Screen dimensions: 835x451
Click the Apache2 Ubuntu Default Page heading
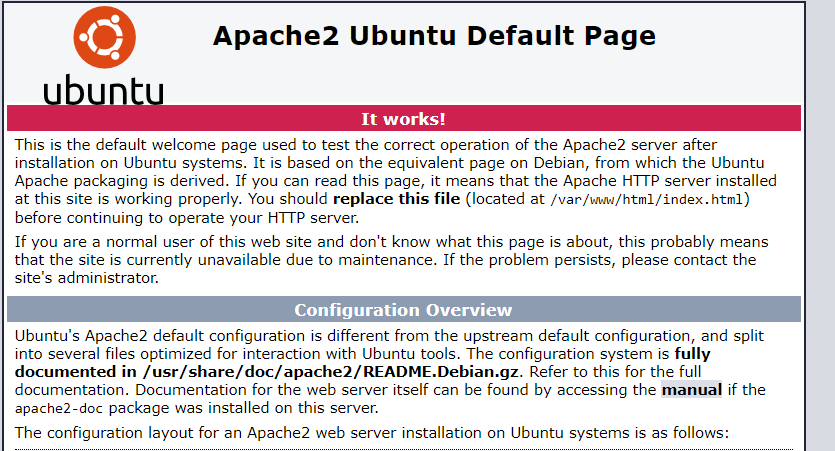tap(434, 36)
